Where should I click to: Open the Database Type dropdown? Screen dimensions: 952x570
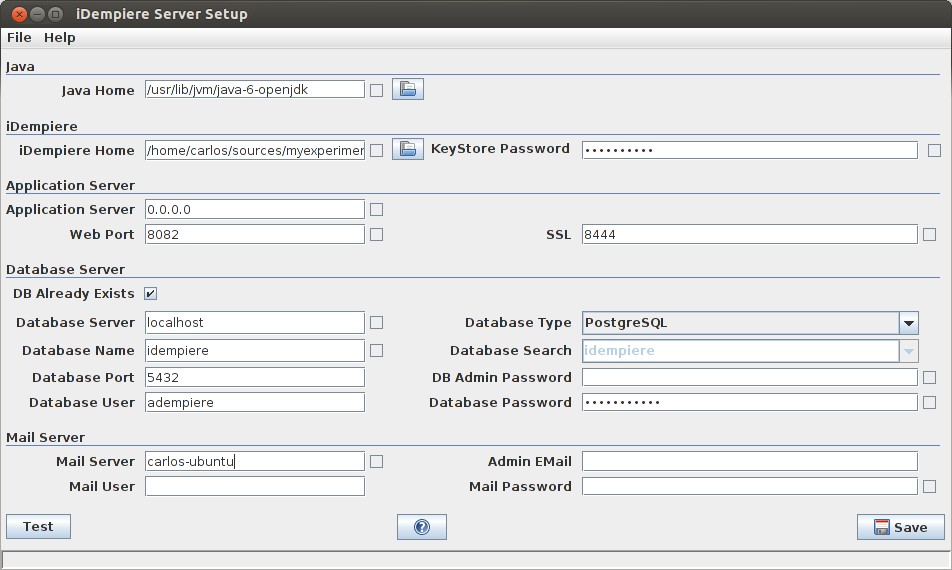click(750, 323)
